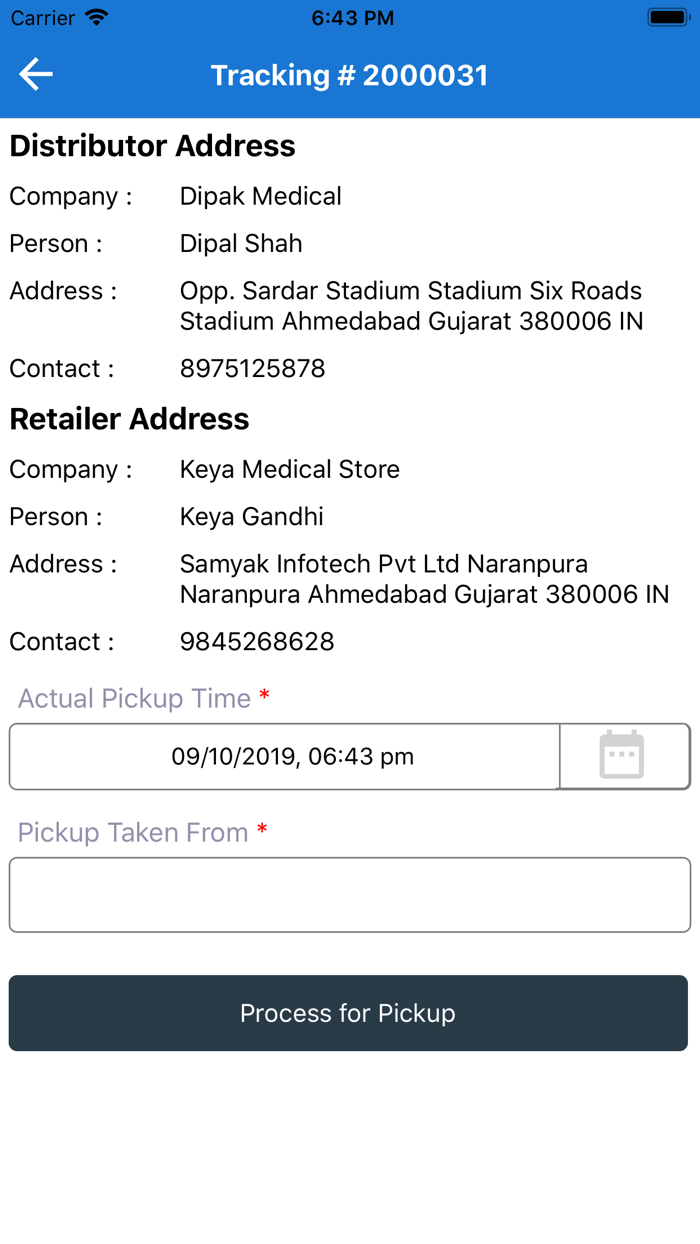This screenshot has width=700, height=1244.
Task: Open the calendar date picker icon
Action: coord(622,756)
